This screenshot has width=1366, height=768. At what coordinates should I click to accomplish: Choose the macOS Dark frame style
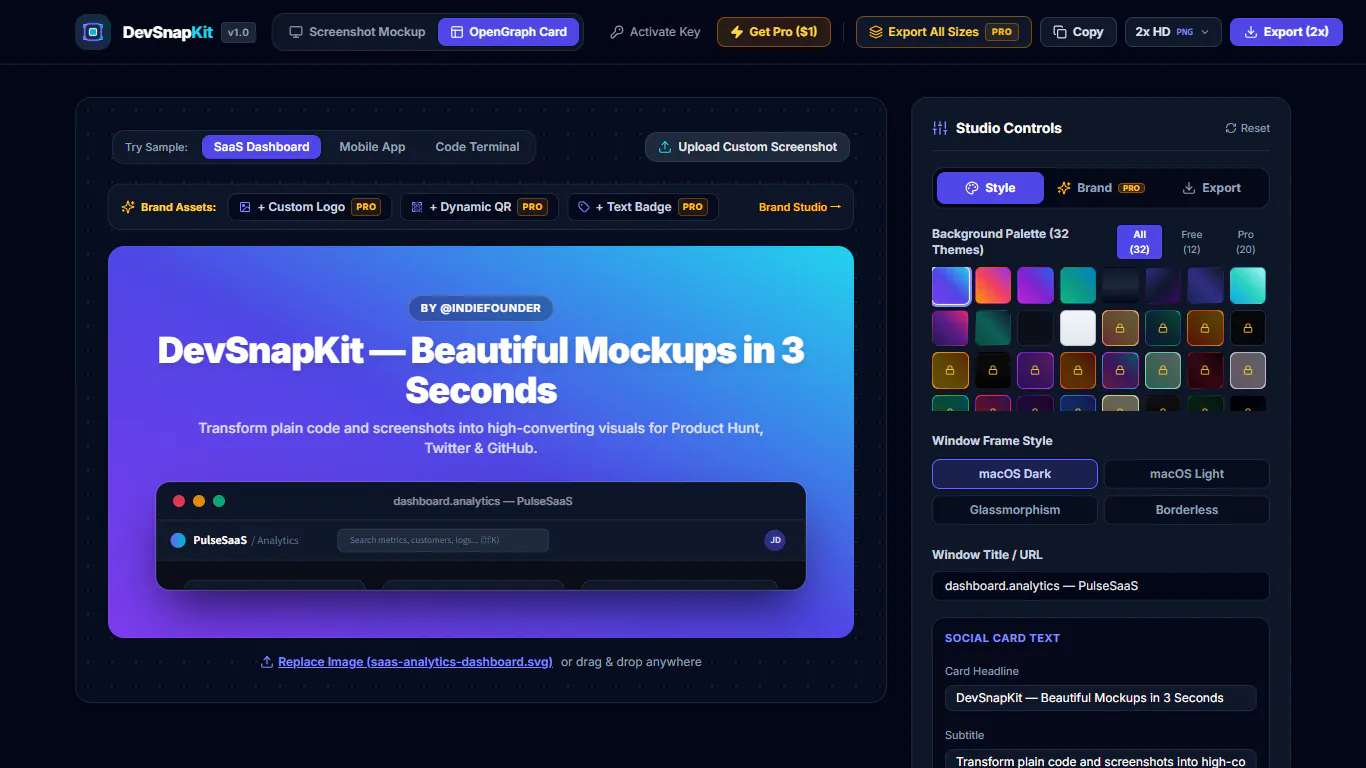[1015, 474]
